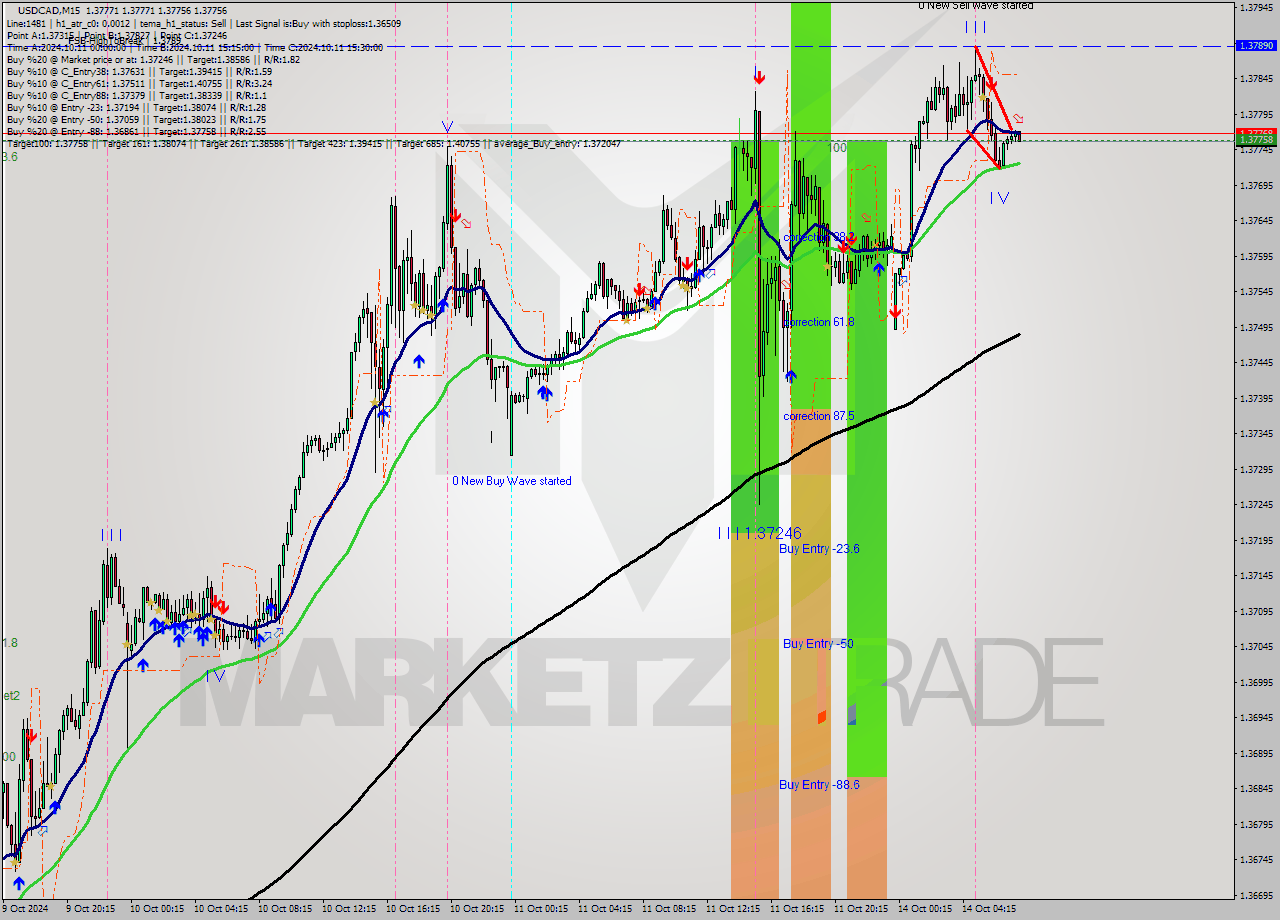
Task: Click the 1.37045 price axis label
Action: pos(1256,646)
